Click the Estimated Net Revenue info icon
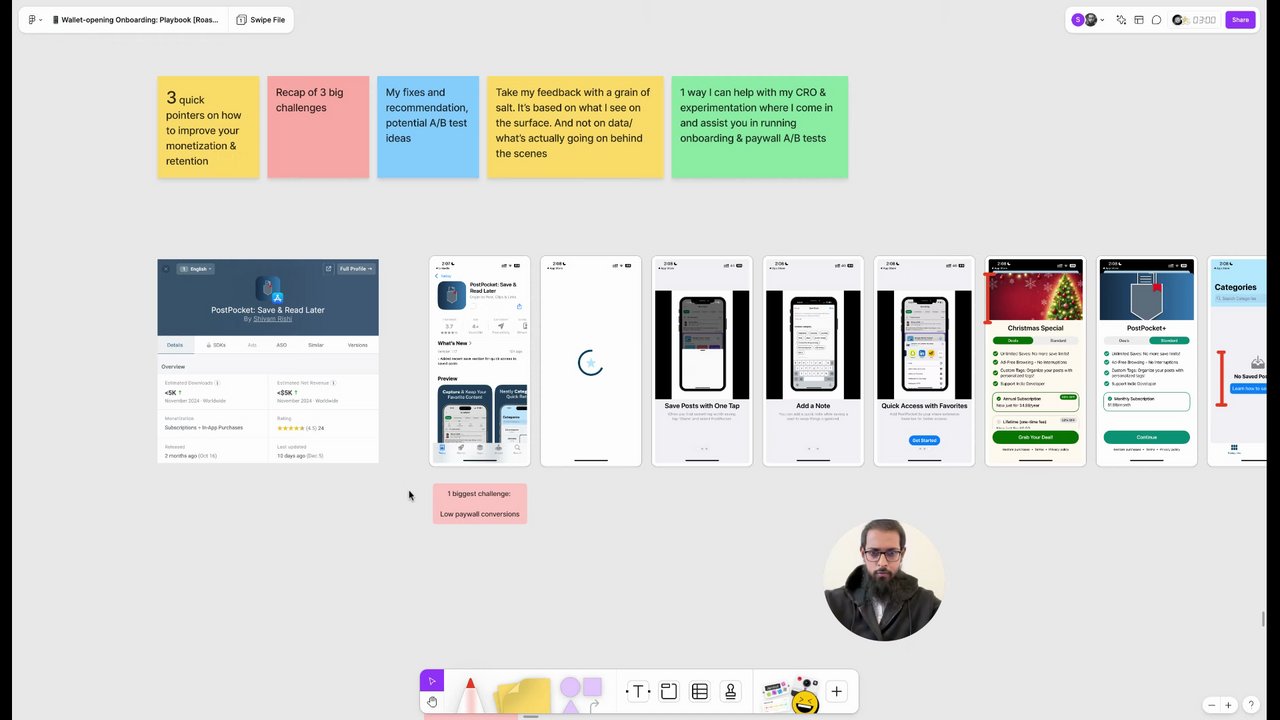The image size is (1280, 720). 333,383
